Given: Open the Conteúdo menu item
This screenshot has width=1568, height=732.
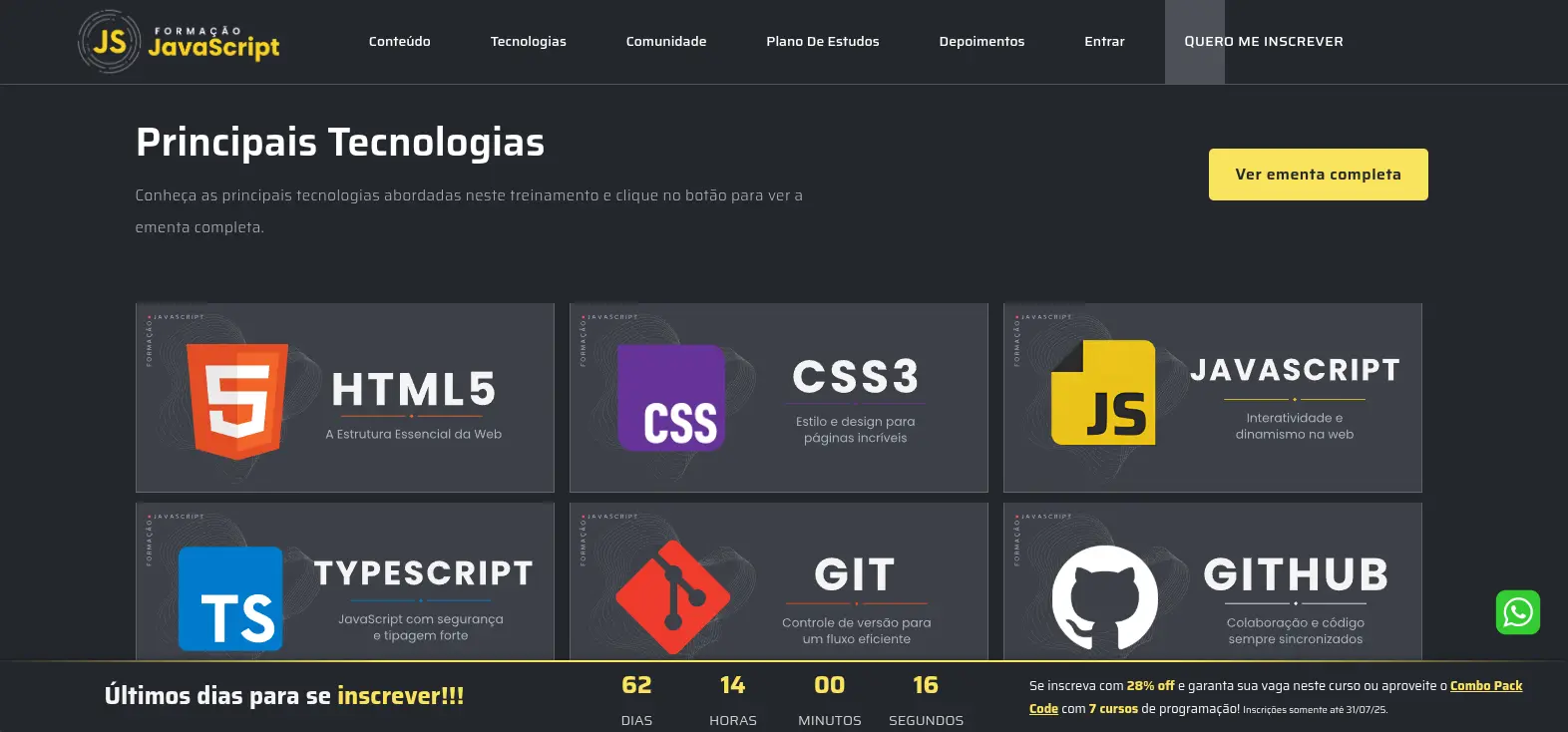Looking at the screenshot, I should (399, 42).
